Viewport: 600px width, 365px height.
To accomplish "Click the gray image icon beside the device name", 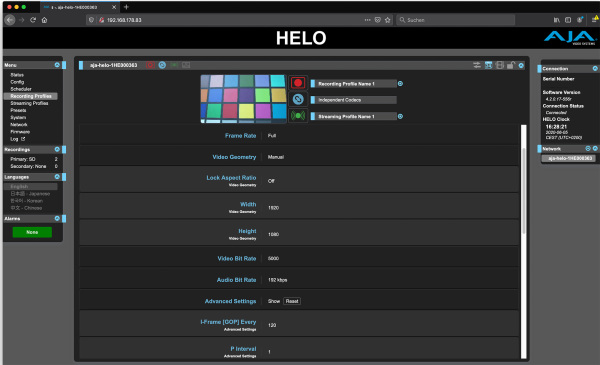I will [186, 65].
